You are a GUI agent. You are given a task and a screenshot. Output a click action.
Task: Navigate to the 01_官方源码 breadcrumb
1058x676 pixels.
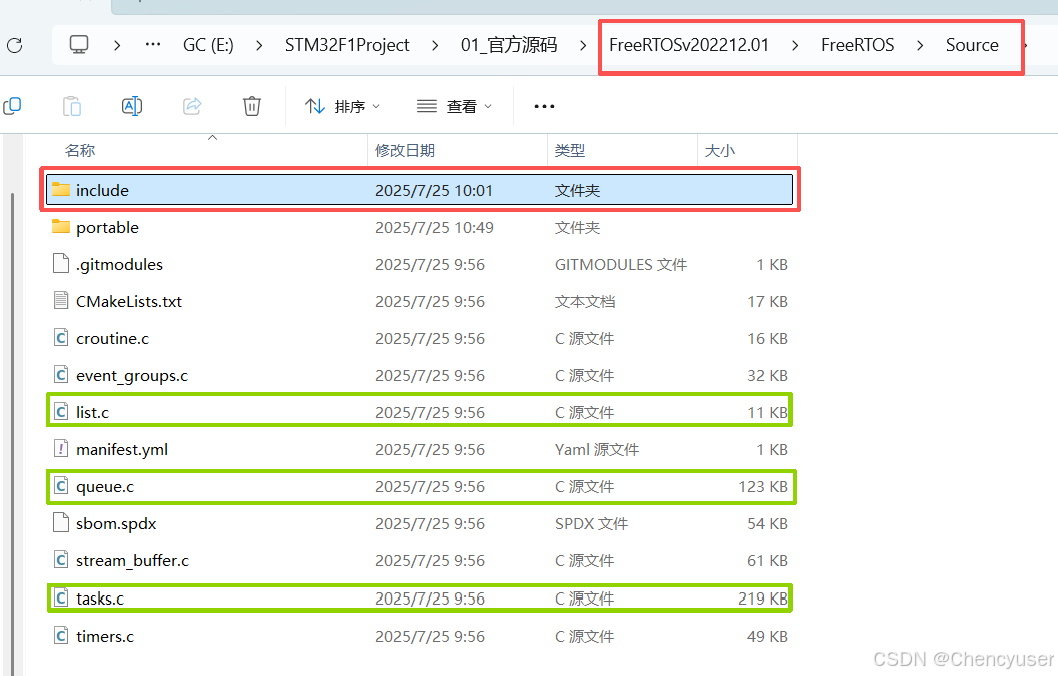click(509, 45)
